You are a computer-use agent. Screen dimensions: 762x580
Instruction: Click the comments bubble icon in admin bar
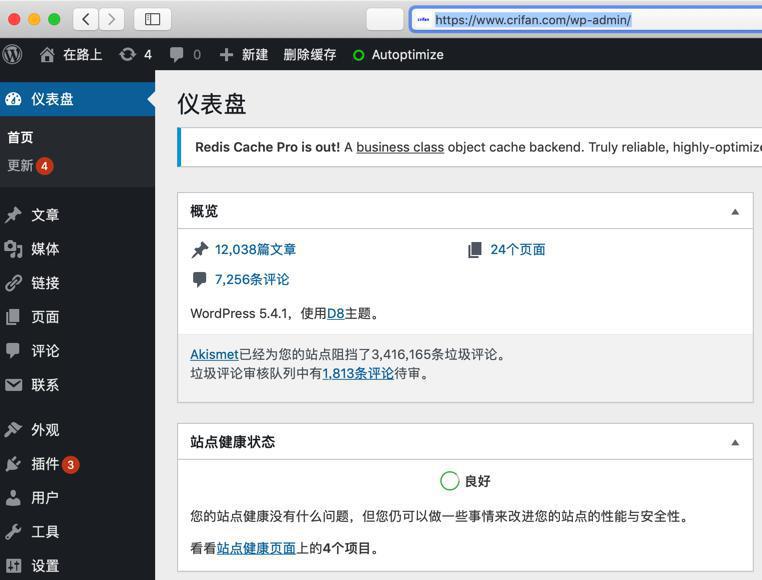tap(176, 54)
